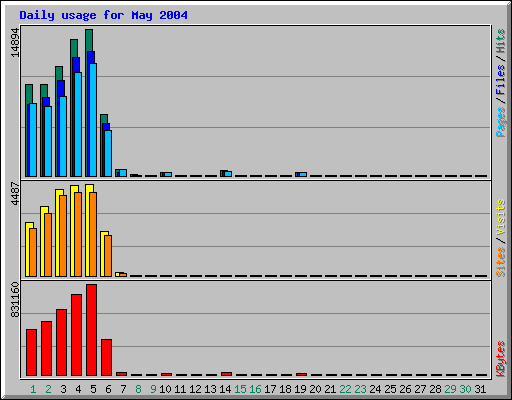Click the day 1 KBytes red bar
Screen dimensions: 512x400
point(31,352)
